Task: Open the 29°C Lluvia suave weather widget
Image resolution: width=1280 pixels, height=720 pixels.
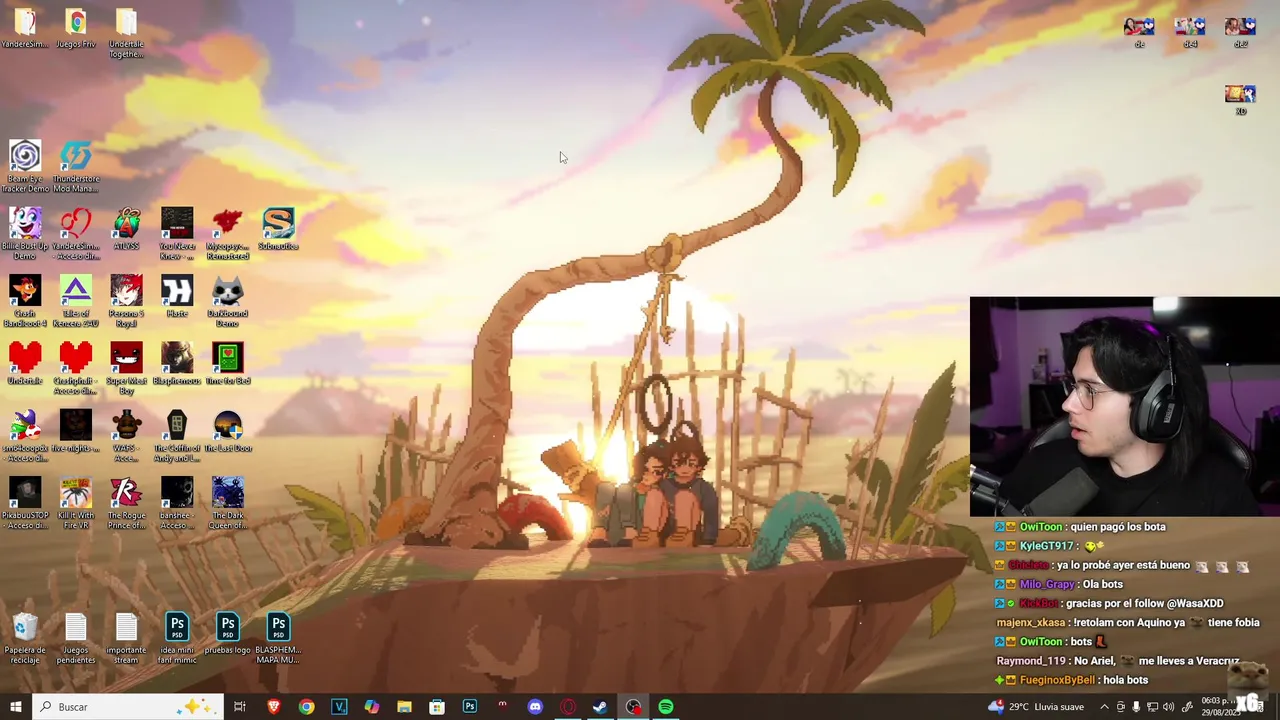Action: coord(1036,707)
